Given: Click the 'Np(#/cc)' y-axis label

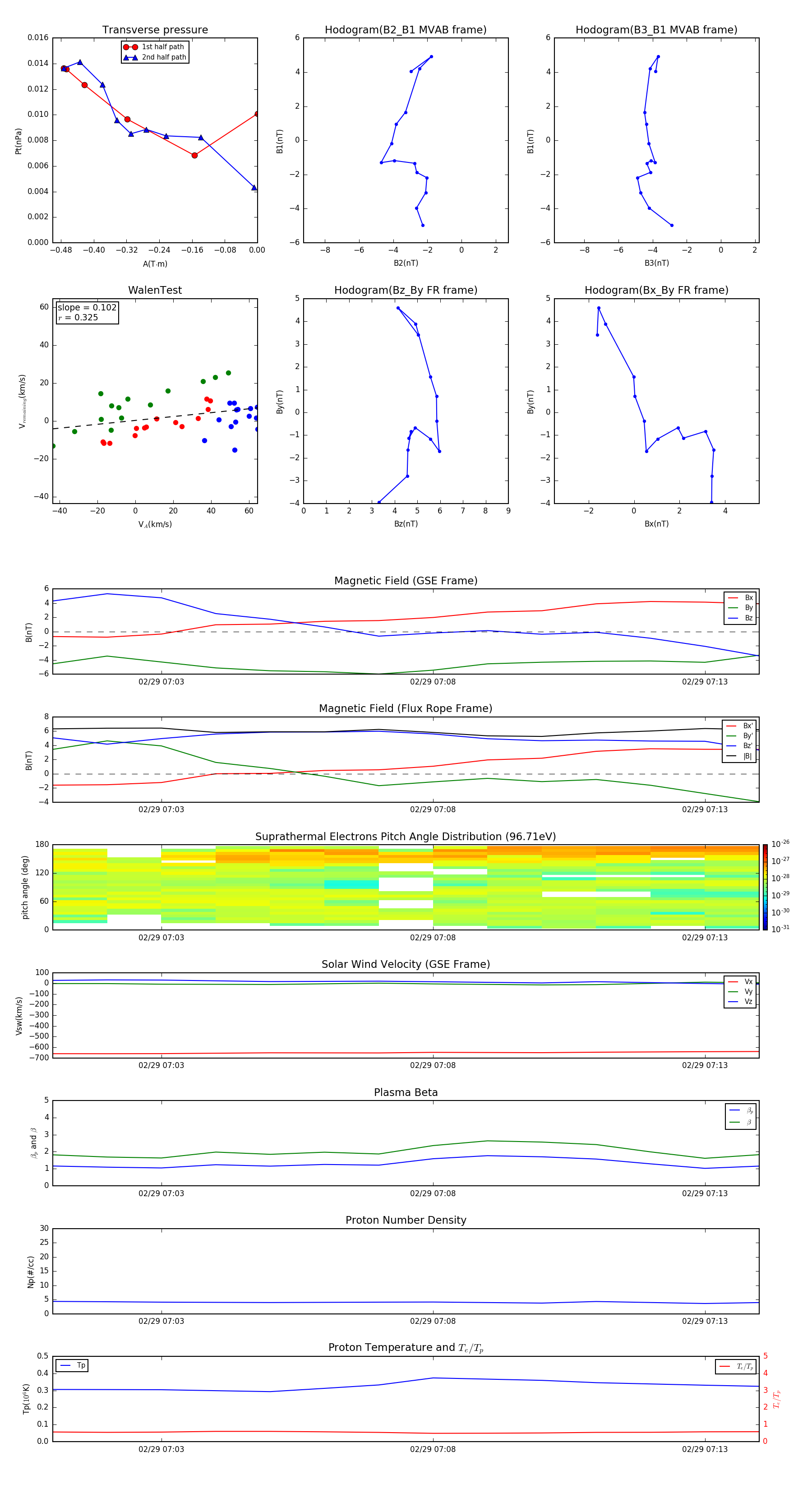Looking at the screenshot, I should coord(31,1272).
